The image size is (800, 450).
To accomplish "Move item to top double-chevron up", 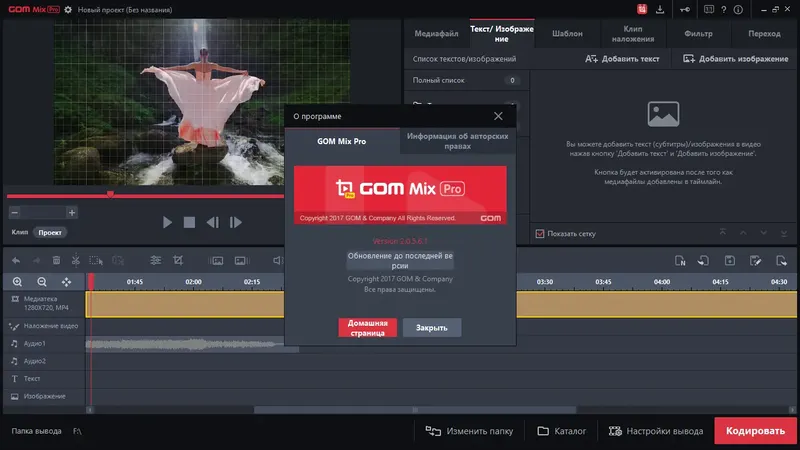I will [x=723, y=232].
